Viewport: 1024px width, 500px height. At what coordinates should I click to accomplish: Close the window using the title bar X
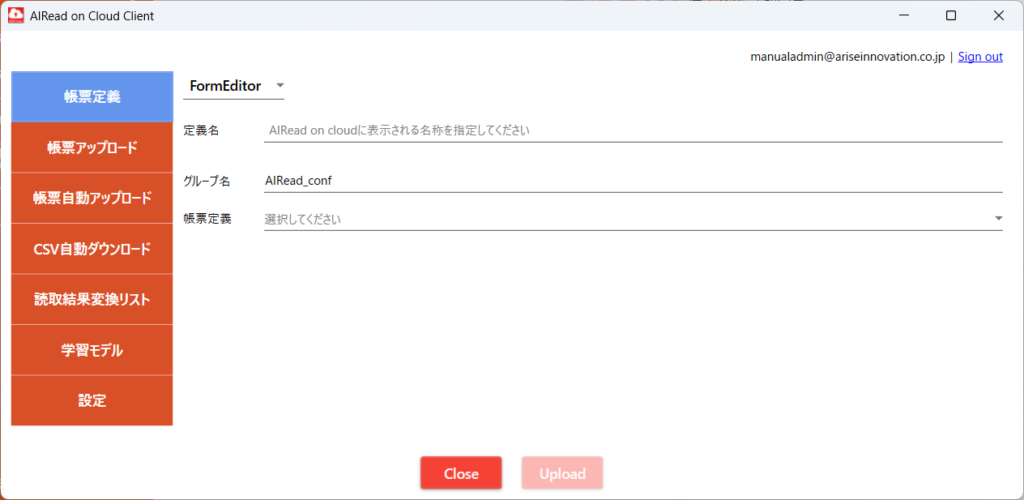pos(997,16)
